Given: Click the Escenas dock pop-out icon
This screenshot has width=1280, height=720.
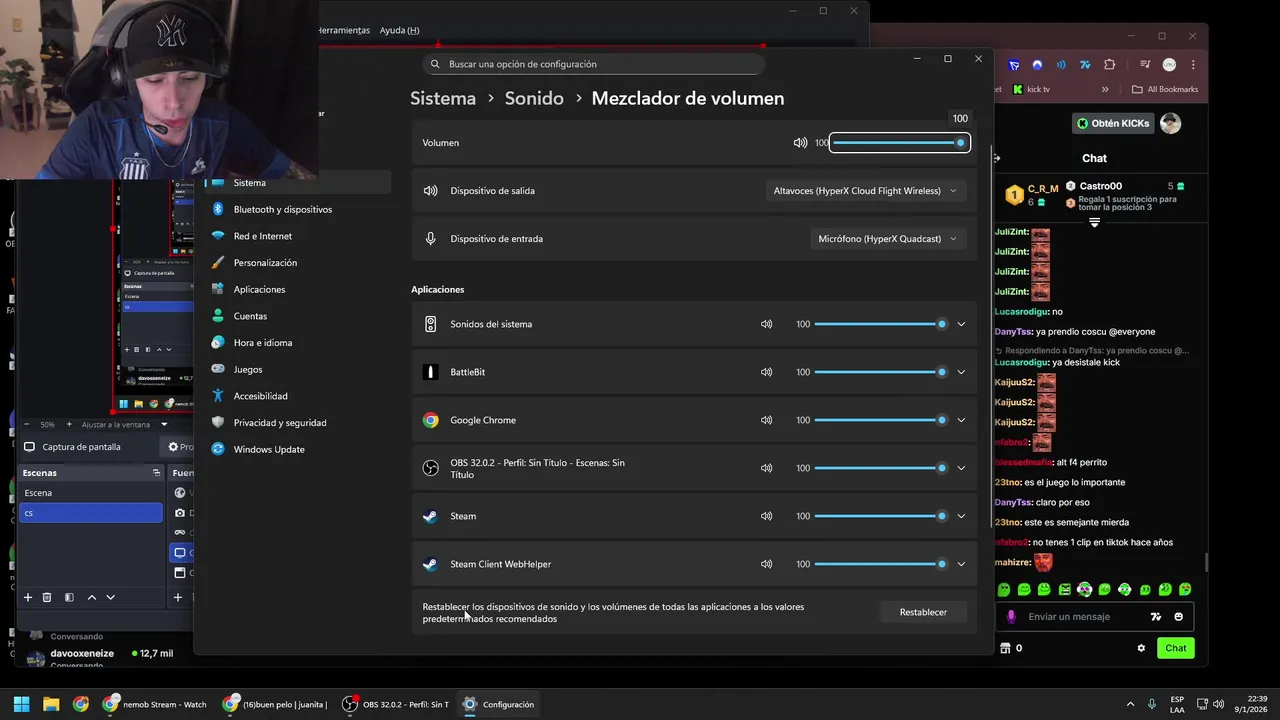Looking at the screenshot, I should click(x=156, y=472).
